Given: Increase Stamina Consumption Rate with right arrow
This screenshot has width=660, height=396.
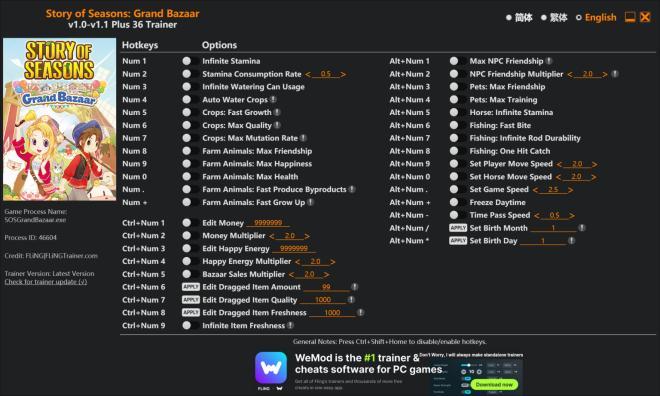Looking at the screenshot, I should (x=343, y=74).
